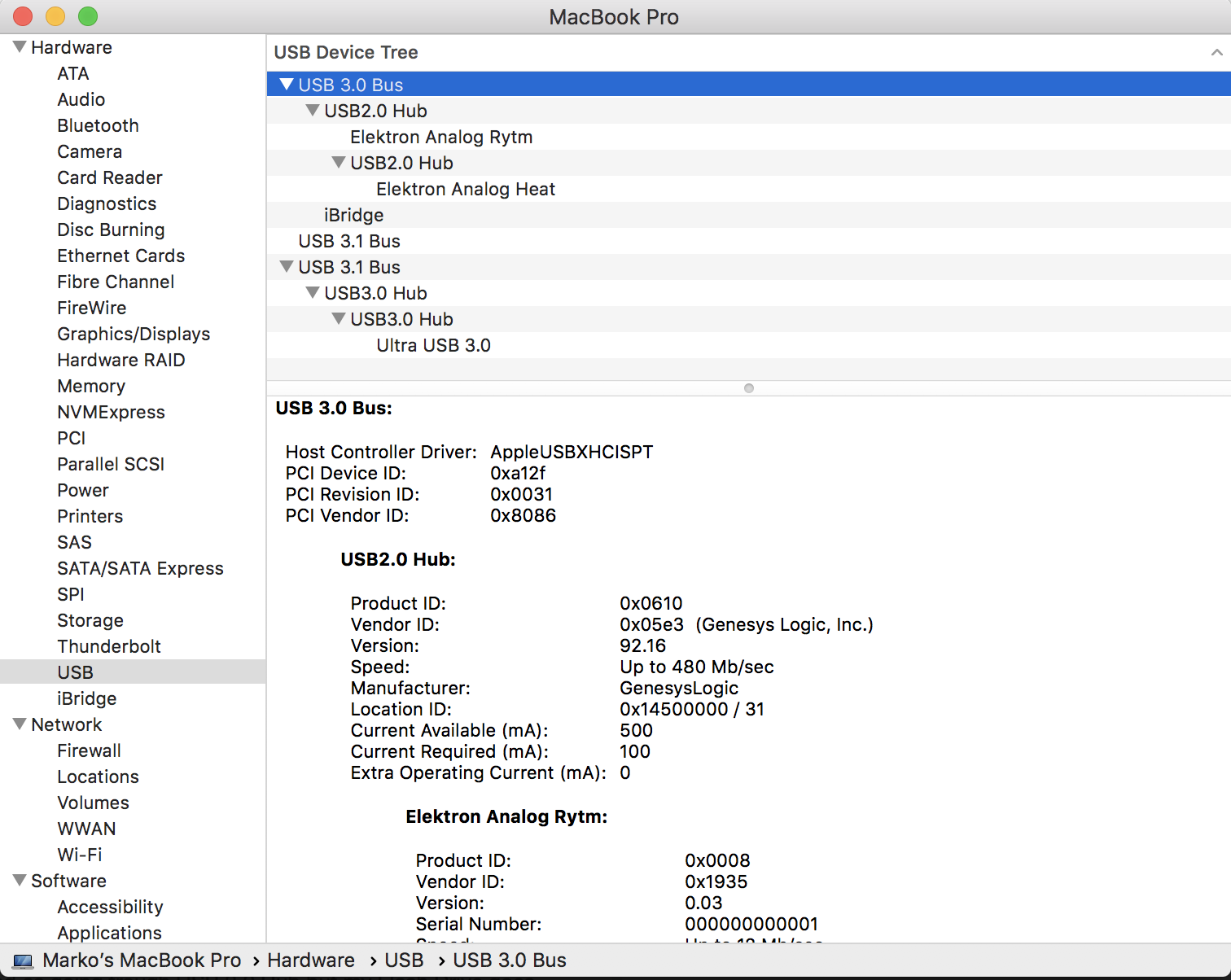Open Firewall under Network
Viewport: 1231px width, 980px height.
tap(90, 750)
